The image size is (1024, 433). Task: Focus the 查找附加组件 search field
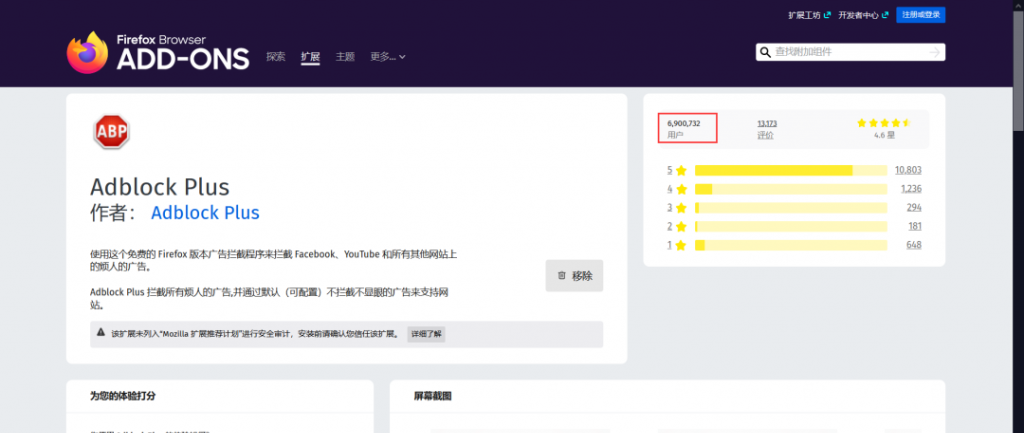(x=850, y=52)
